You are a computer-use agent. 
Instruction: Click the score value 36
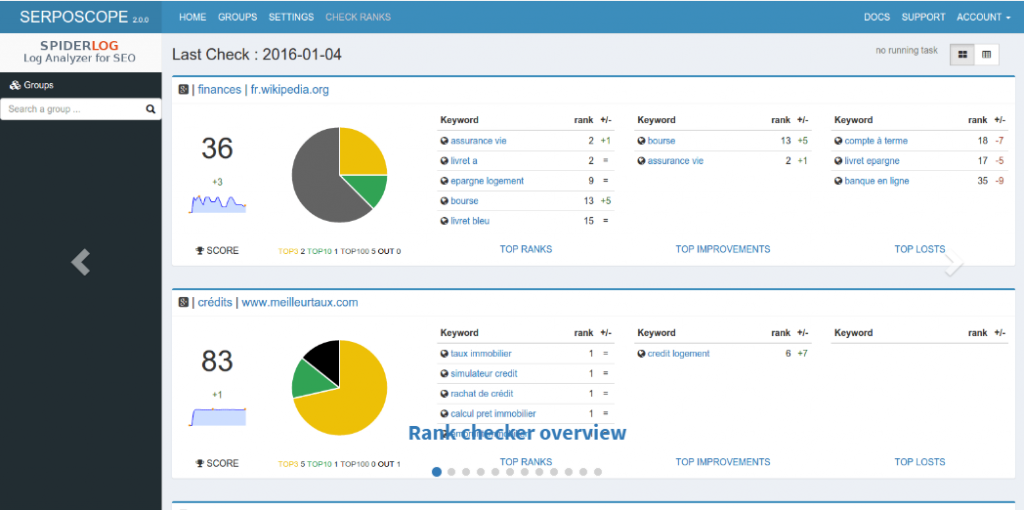[x=217, y=148]
